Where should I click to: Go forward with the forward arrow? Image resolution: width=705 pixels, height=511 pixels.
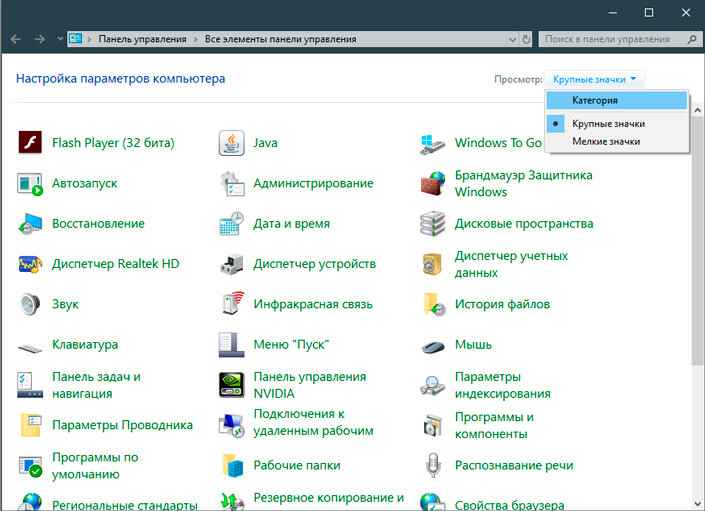pos(40,40)
